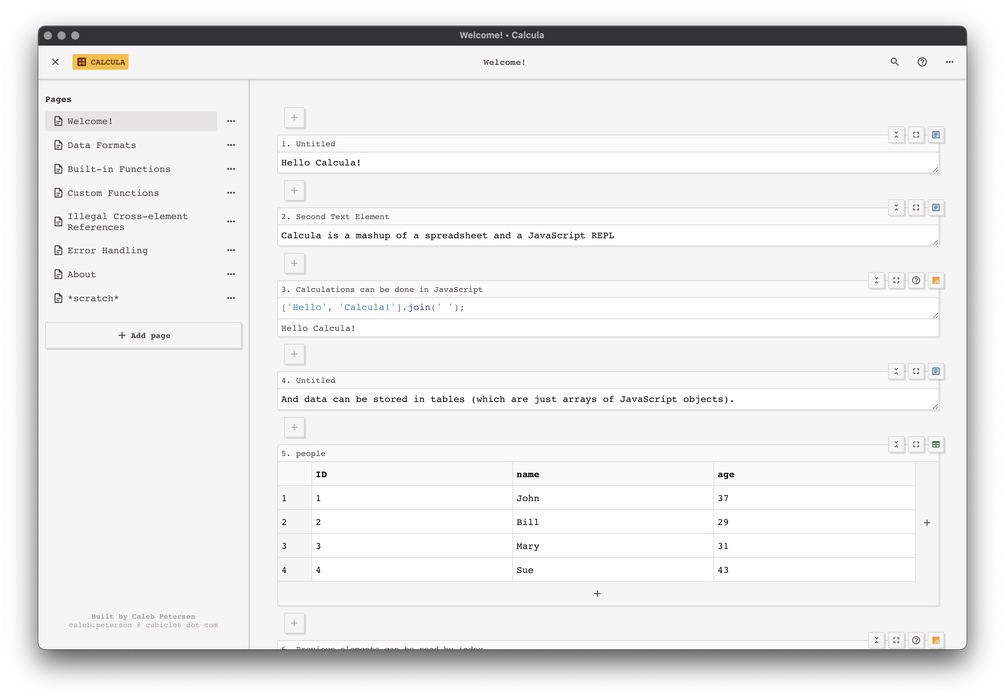
Task: Open the help icon in the top header
Action: (x=922, y=62)
